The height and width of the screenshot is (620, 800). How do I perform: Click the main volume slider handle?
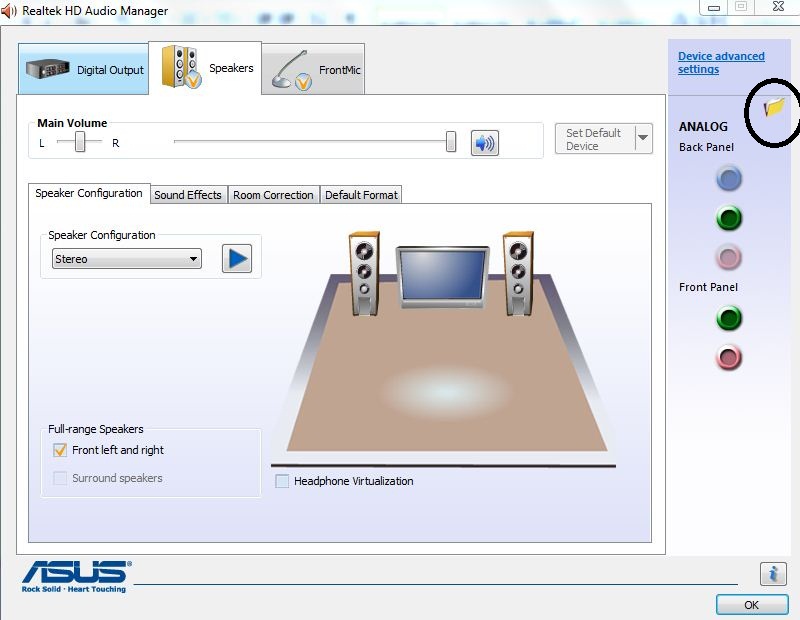(451, 141)
